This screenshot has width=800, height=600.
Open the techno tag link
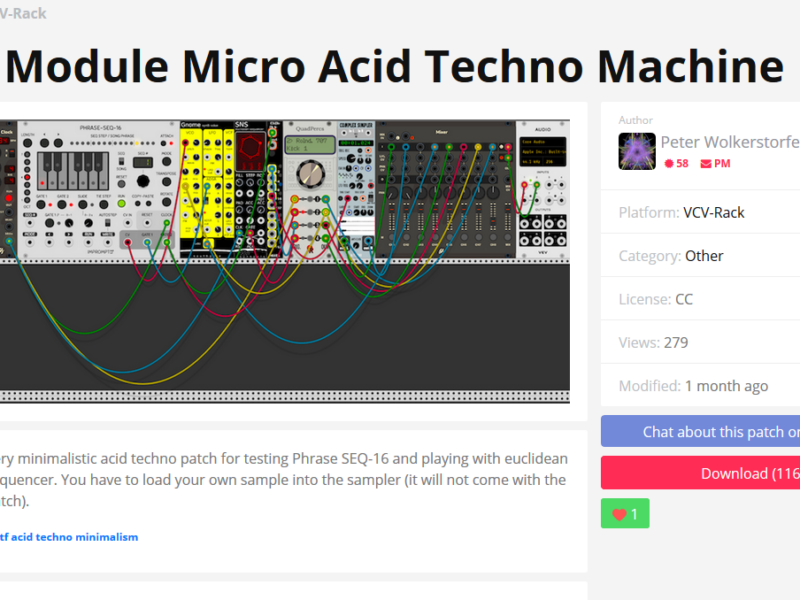pyautogui.click(x=54, y=537)
